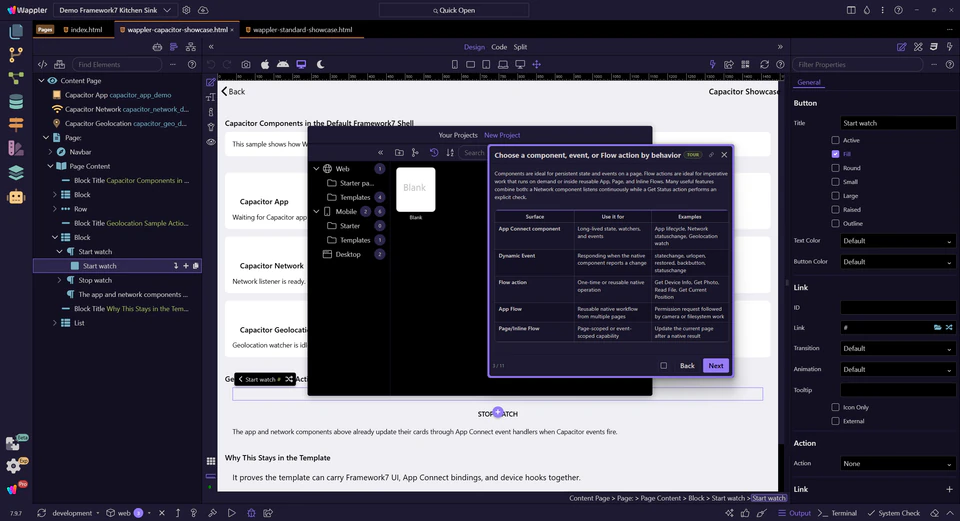Screen dimensions: 960x521
Task: Switch to Code view
Action: pyautogui.click(x=499, y=47)
